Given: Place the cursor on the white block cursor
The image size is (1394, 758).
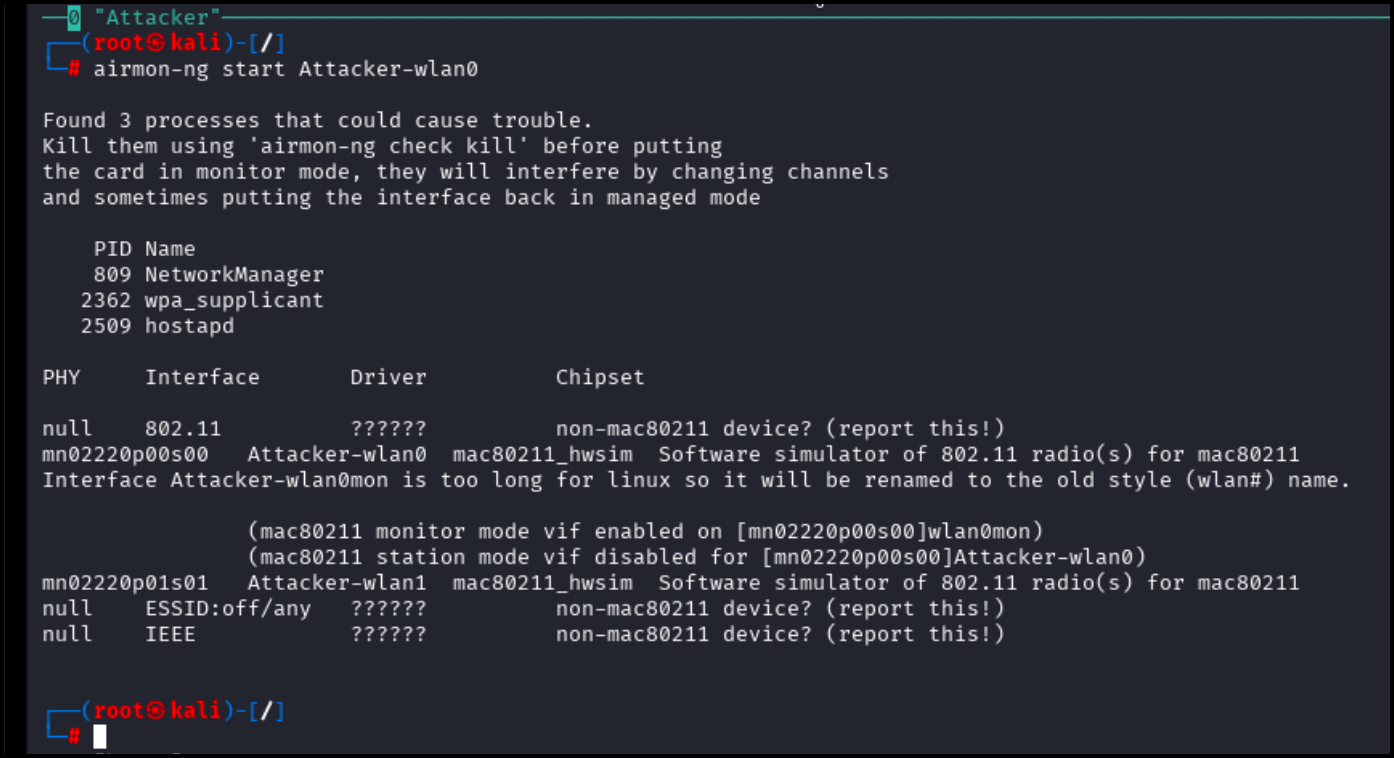Looking at the screenshot, I should [100, 737].
